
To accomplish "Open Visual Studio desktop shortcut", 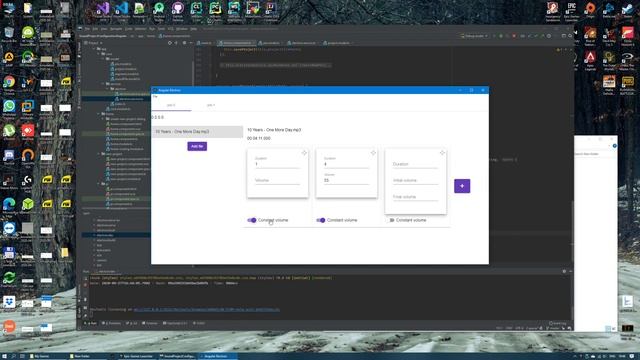I will click(x=103, y=10).
